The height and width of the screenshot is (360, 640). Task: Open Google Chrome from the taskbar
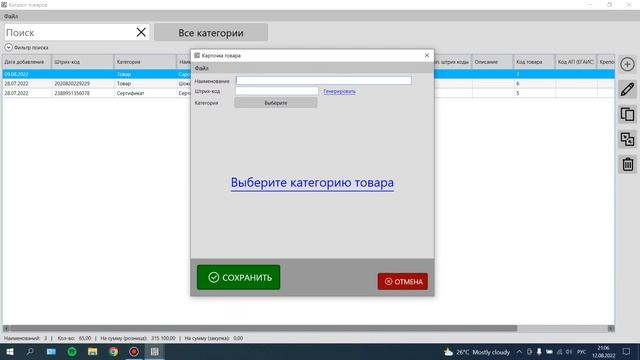click(113, 352)
